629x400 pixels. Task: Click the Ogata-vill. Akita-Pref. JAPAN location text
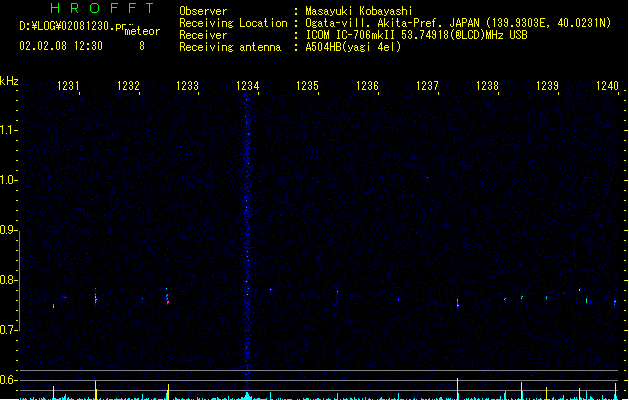(x=458, y=23)
